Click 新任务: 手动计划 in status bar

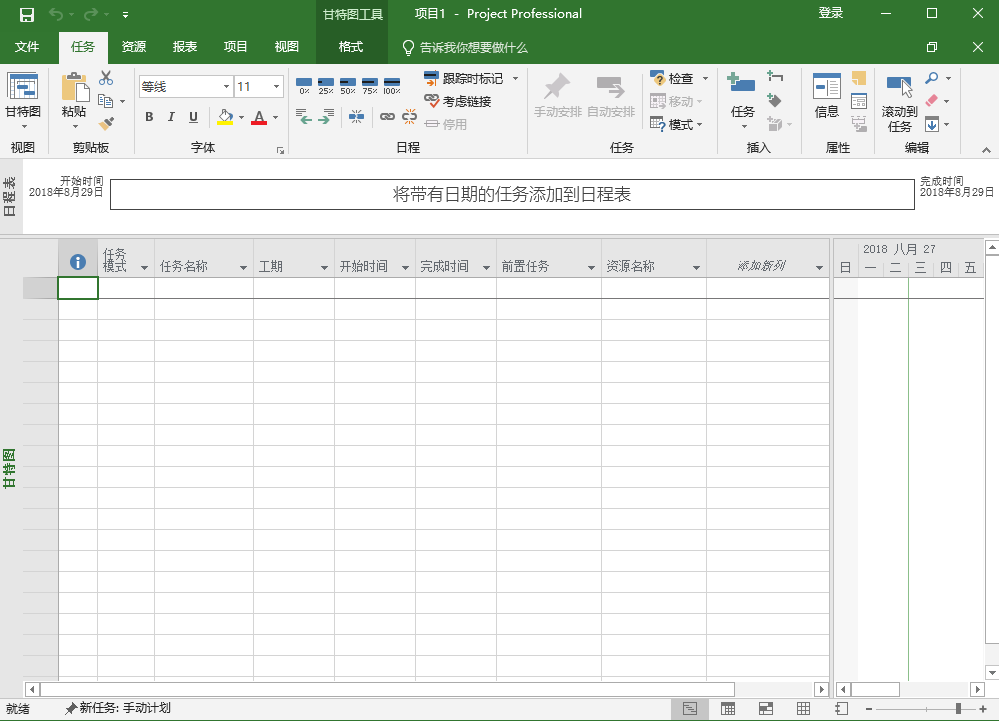[x=118, y=708]
